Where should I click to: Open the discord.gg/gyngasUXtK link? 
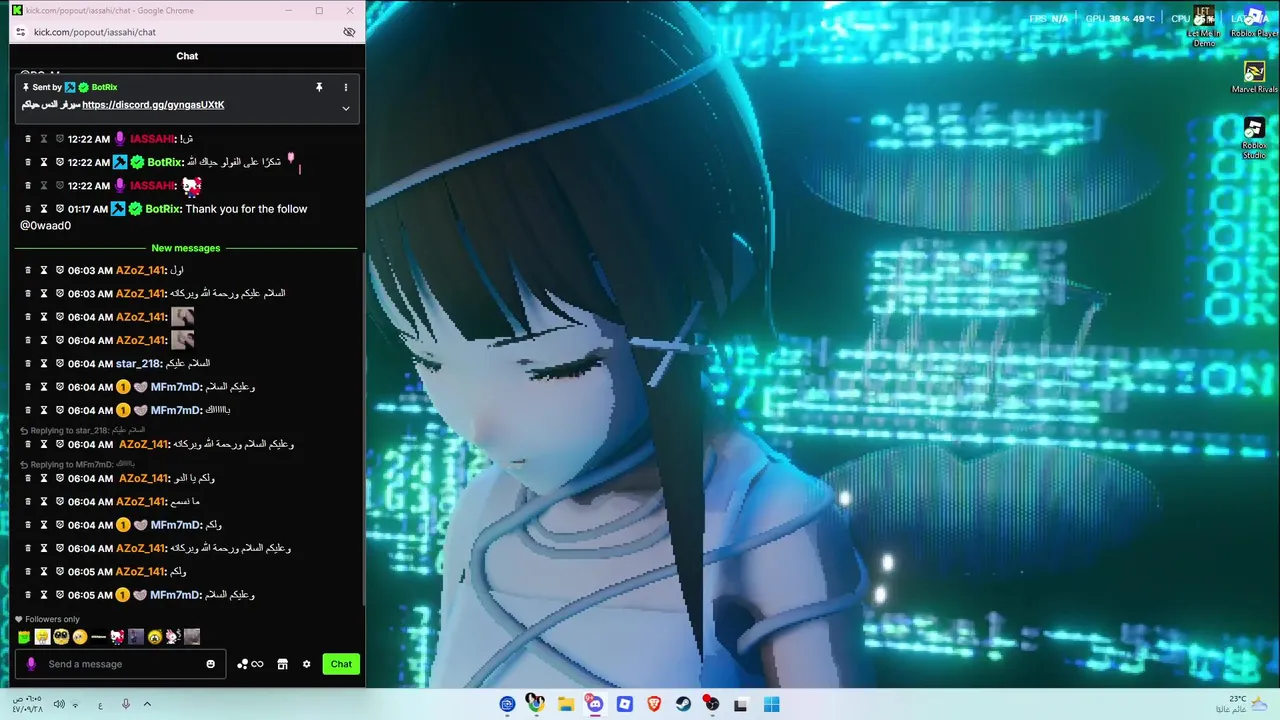pos(153,105)
